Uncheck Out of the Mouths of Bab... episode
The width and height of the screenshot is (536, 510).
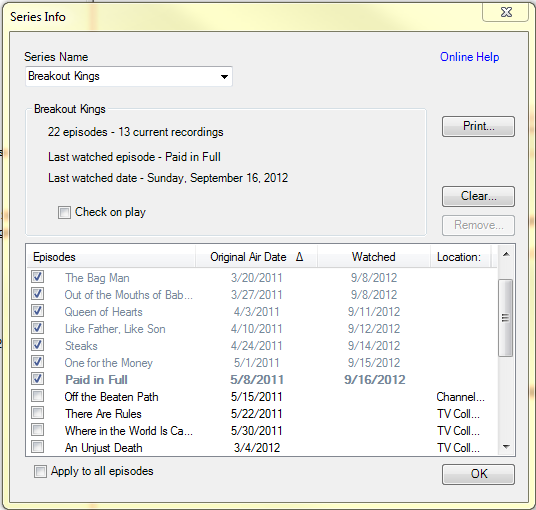tap(37, 294)
